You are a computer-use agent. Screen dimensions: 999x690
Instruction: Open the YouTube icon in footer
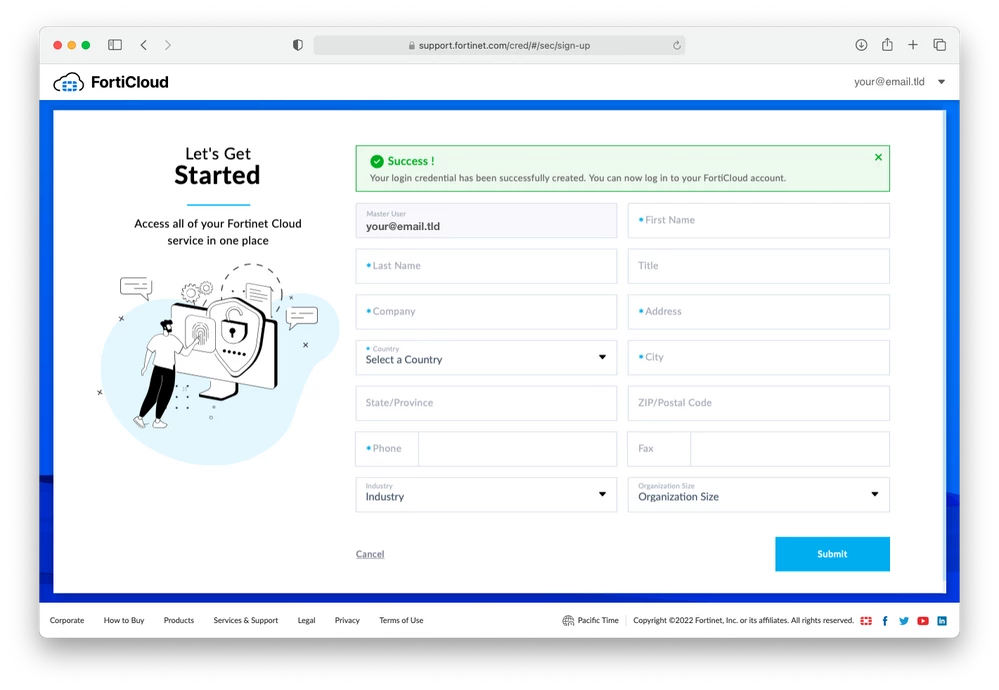pyautogui.click(x=923, y=621)
